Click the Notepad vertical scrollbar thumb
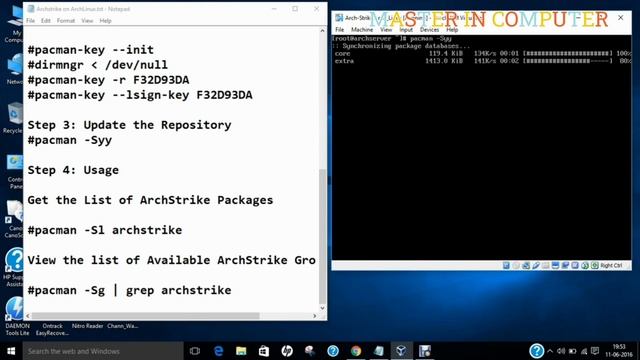The height and width of the screenshot is (360, 640). coord(322,237)
